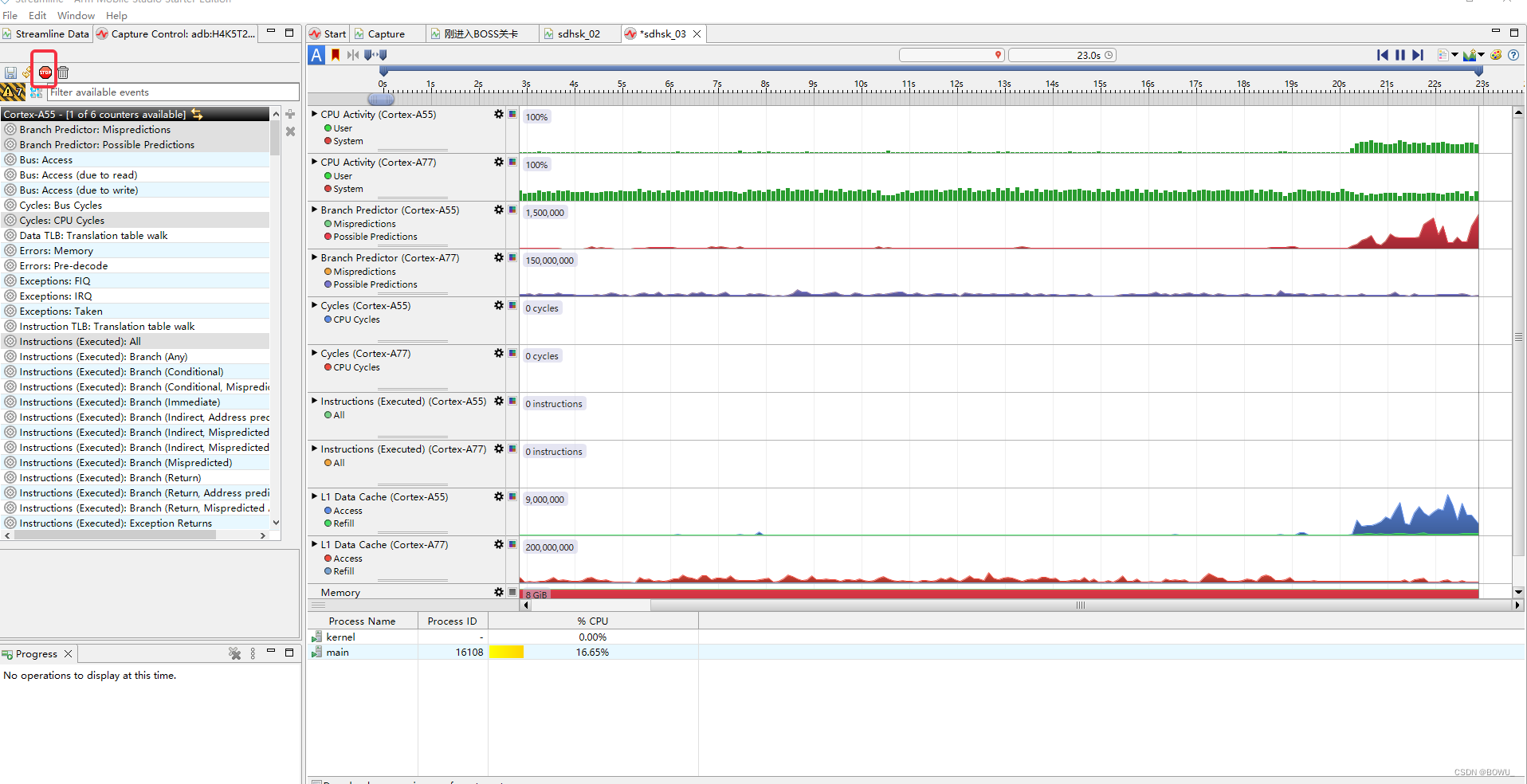Toggle chart visibility square beside Branch Predictor (Cortex-A55)
1527x784 pixels.
click(x=512, y=210)
